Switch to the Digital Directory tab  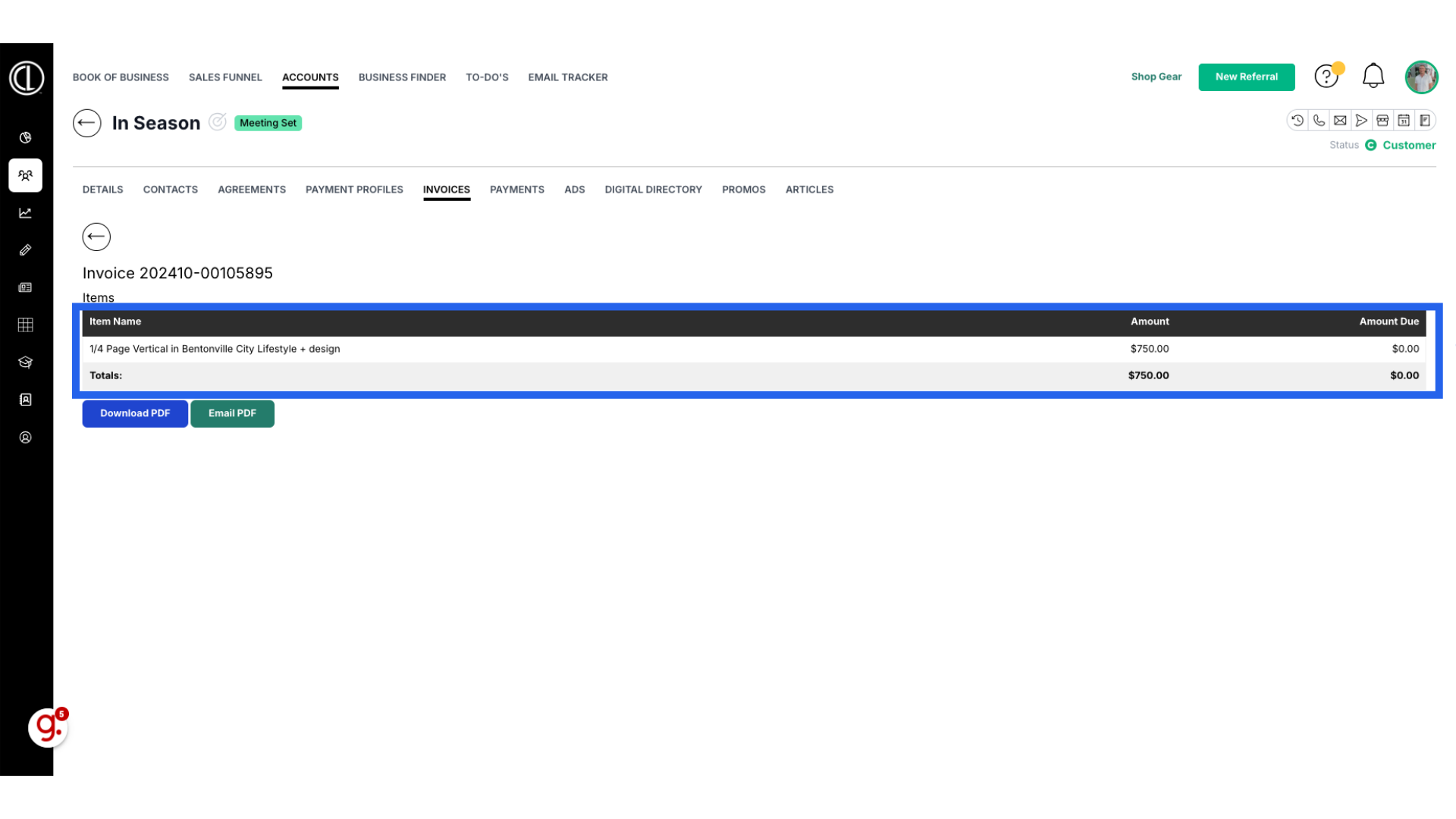tap(654, 190)
